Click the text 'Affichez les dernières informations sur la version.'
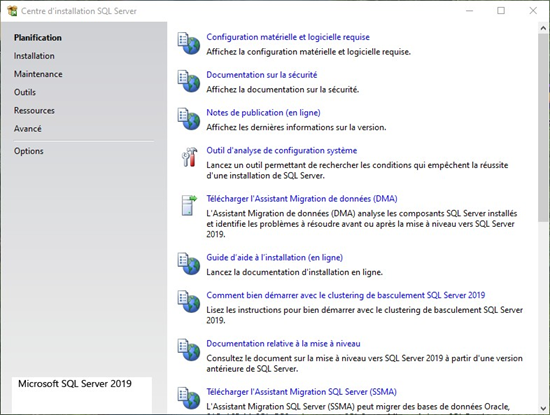The width and height of the screenshot is (550, 415). [x=296, y=128]
